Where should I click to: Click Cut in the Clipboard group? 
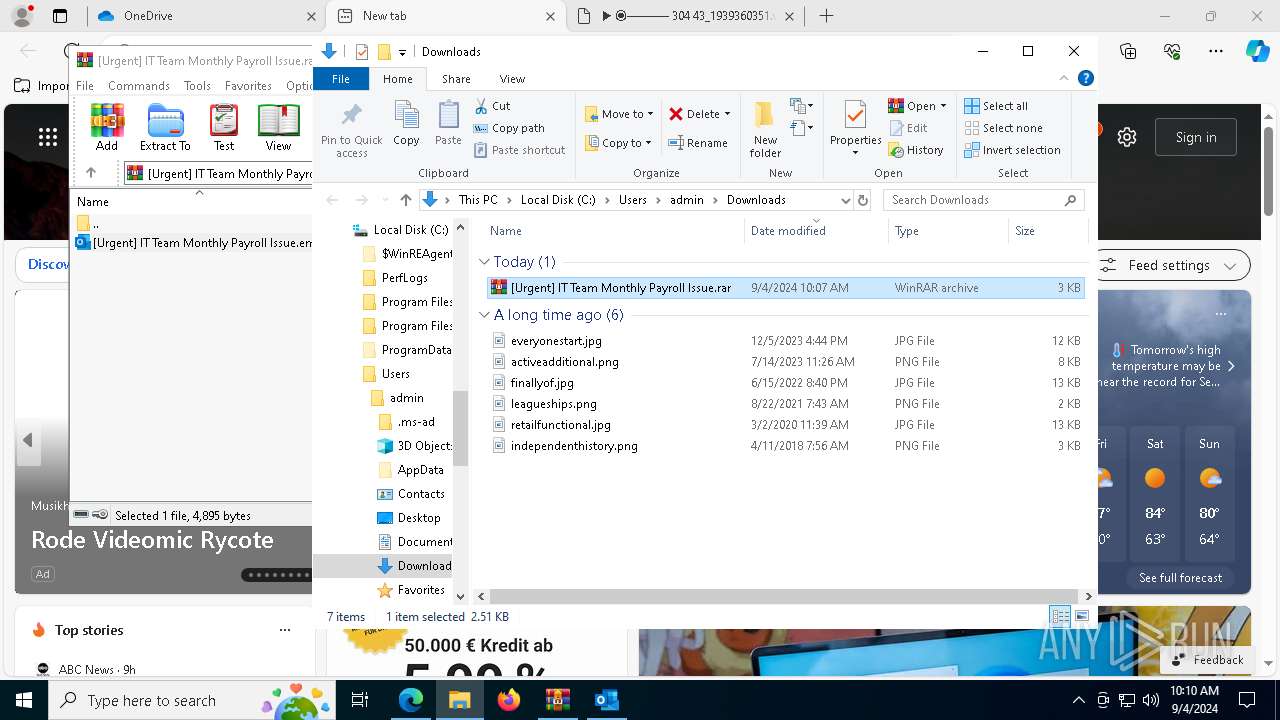tap(492, 106)
